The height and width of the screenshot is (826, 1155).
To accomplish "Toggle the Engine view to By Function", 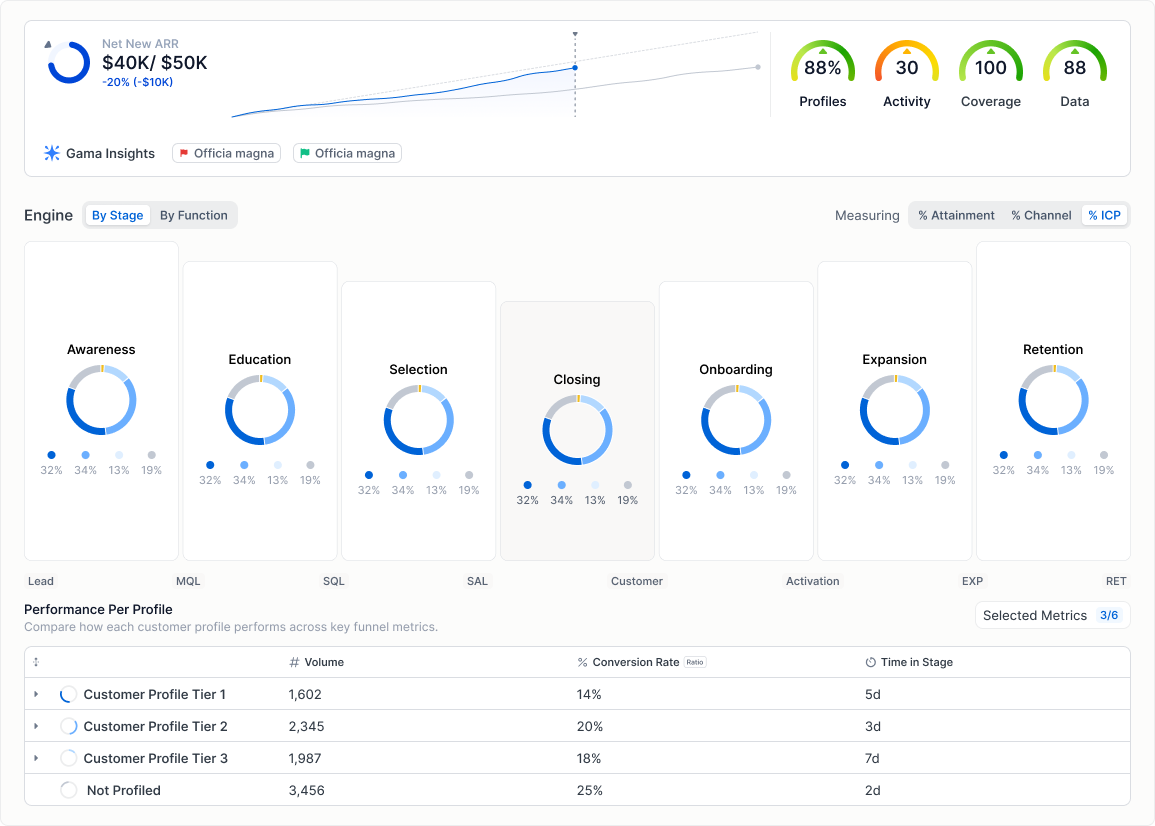I will click(x=194, y=215).
